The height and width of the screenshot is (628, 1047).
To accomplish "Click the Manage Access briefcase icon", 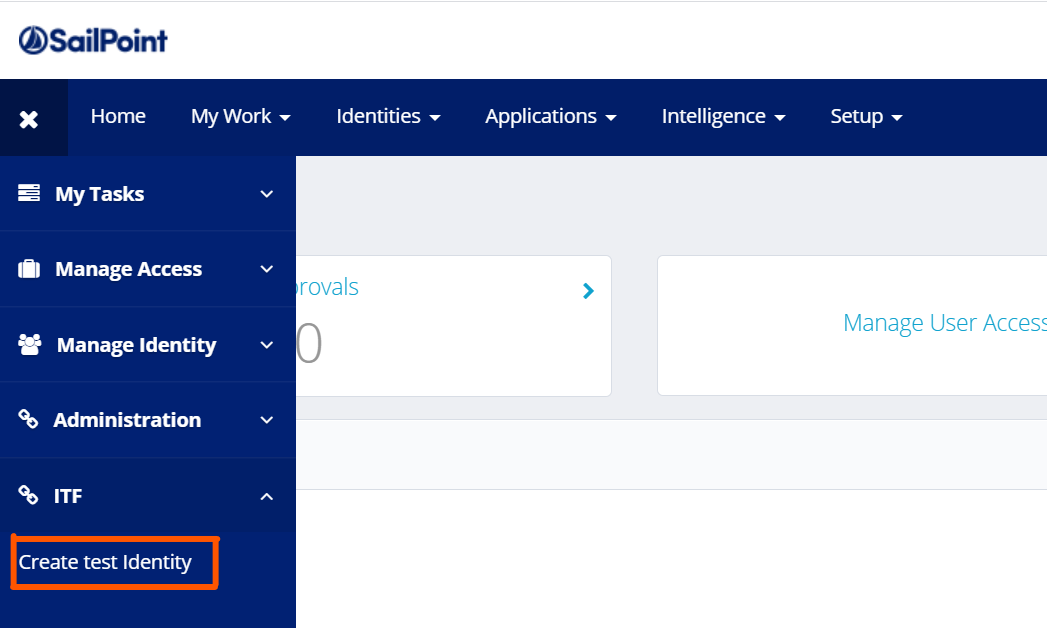I will point(29,269).
